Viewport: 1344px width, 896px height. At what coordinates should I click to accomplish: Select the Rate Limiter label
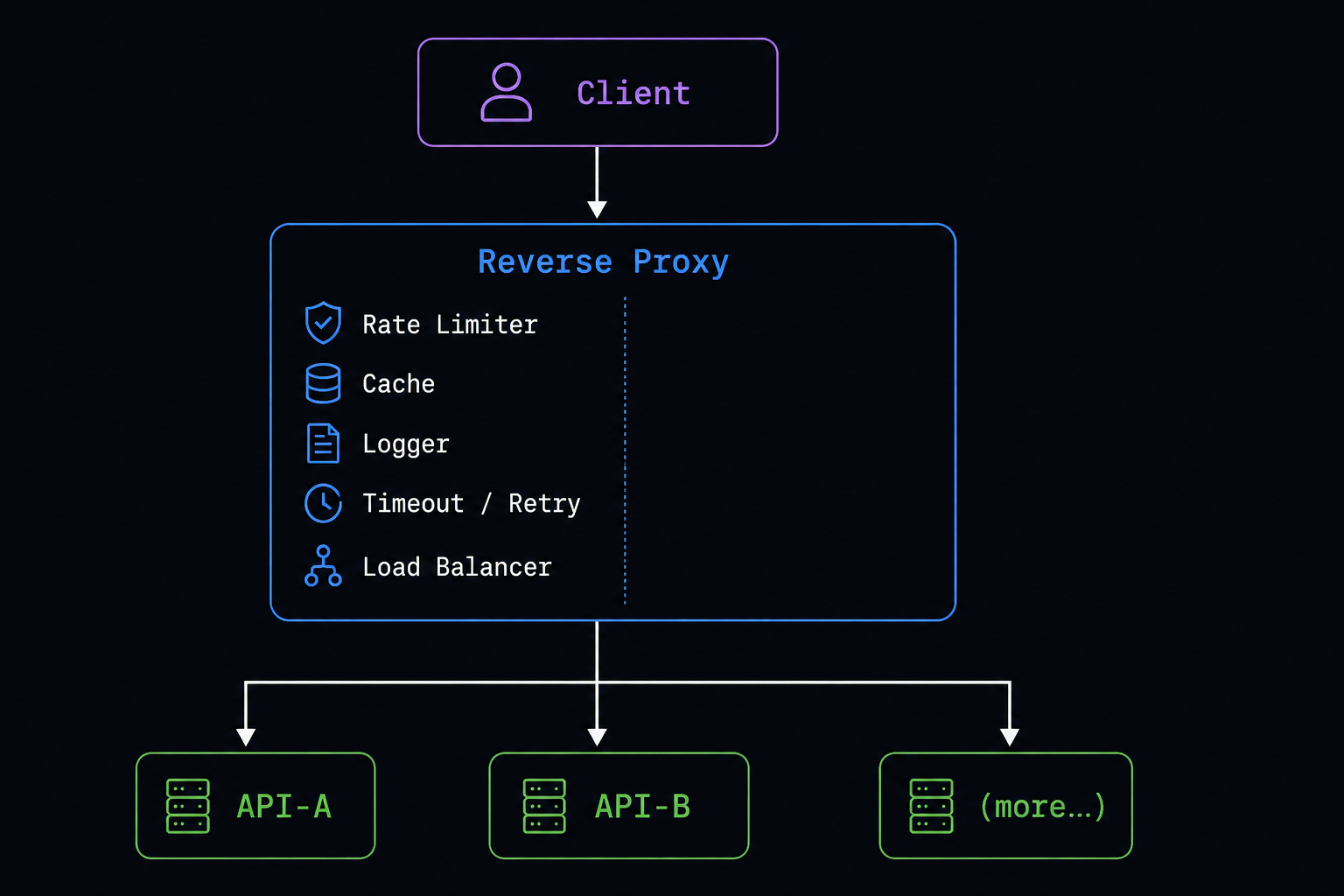coord(450,325)
